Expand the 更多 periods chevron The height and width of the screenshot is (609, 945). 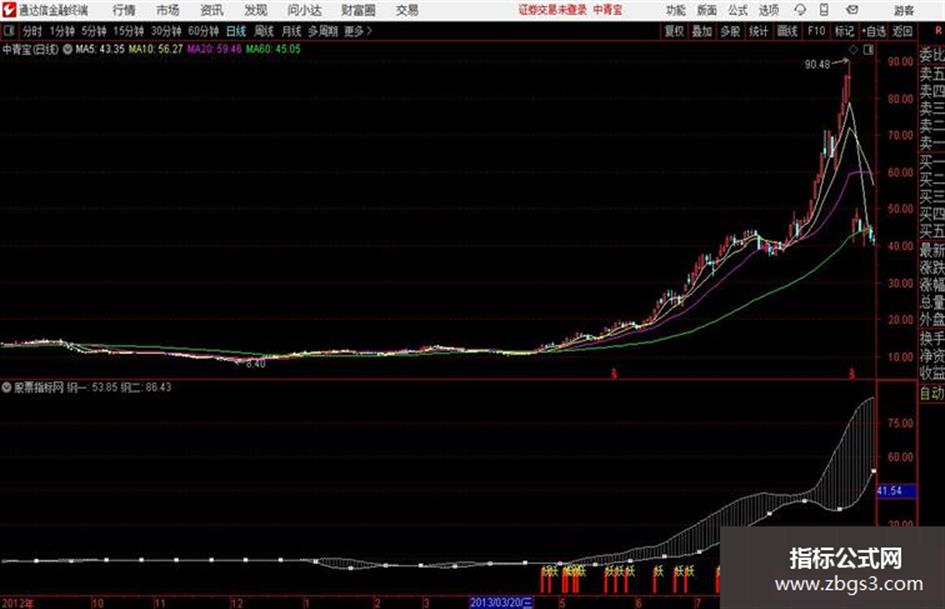coord(358,31)
